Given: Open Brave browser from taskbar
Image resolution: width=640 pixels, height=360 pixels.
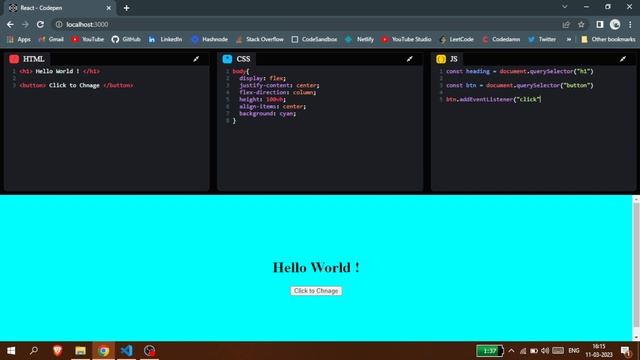Looking at the screenshot, I should click(x=57, y=351).
